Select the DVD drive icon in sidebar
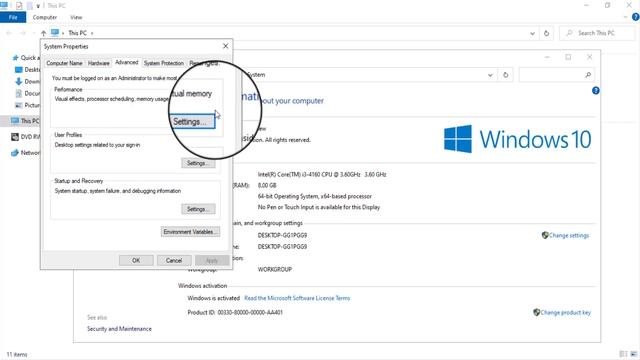 15,137
